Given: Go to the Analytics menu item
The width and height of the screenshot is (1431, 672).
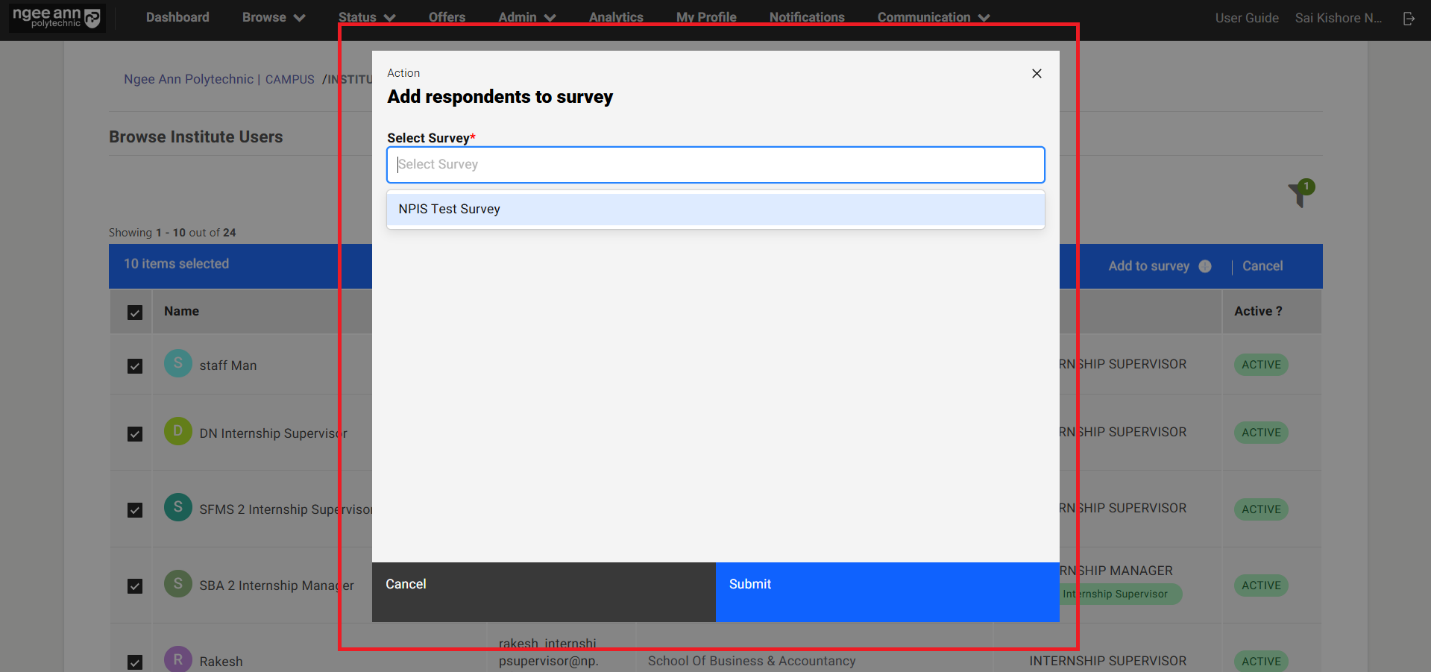Looking at the screenshot, I should 616,18.
